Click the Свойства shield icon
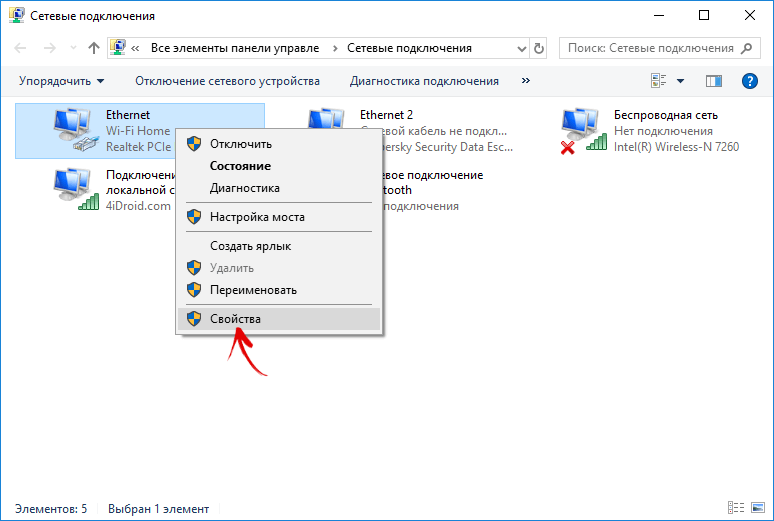Image resolution: width=774 pixels, height=521 pixels. point(194,319)
